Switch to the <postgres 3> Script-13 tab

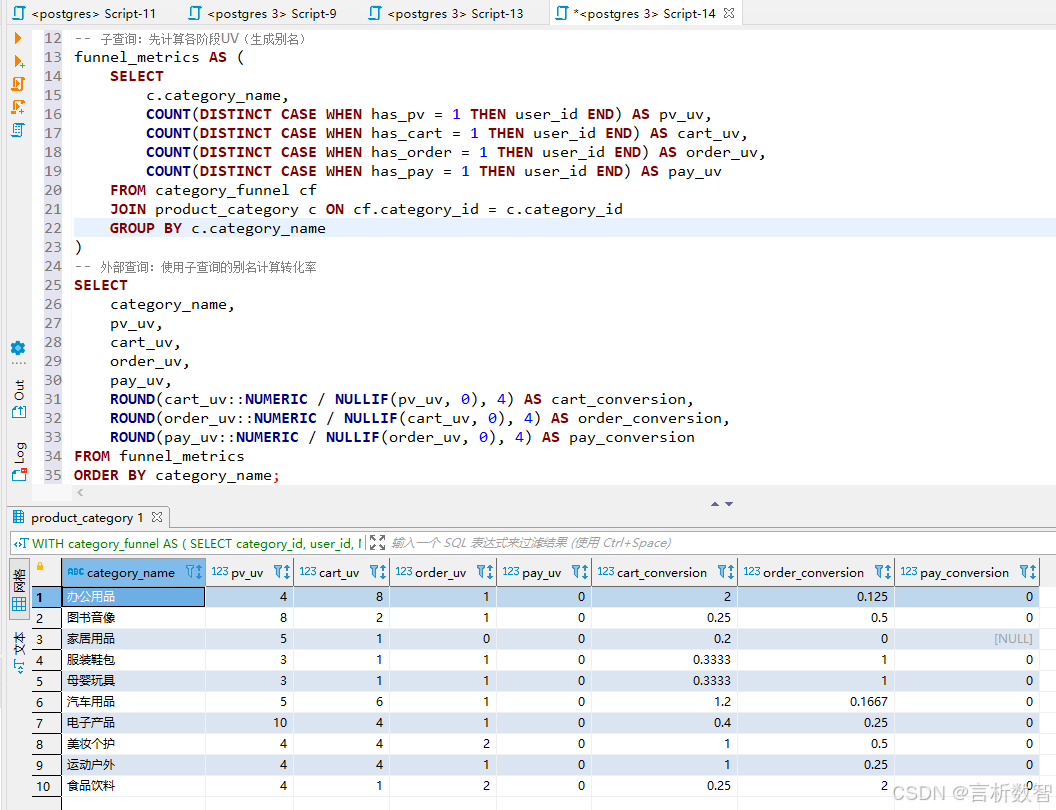(447, 13)
